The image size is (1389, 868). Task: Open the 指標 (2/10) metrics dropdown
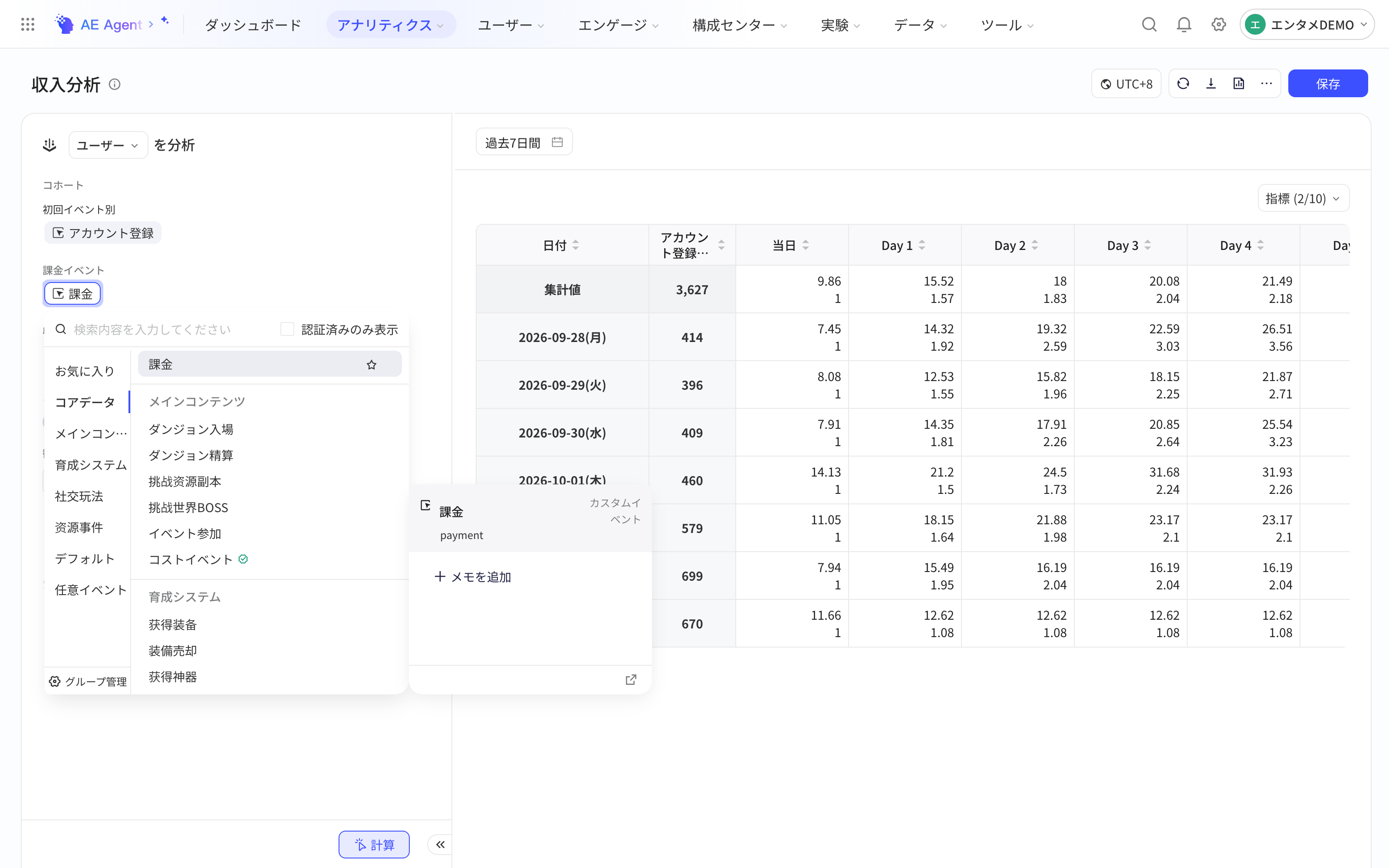pos(1303,199)
